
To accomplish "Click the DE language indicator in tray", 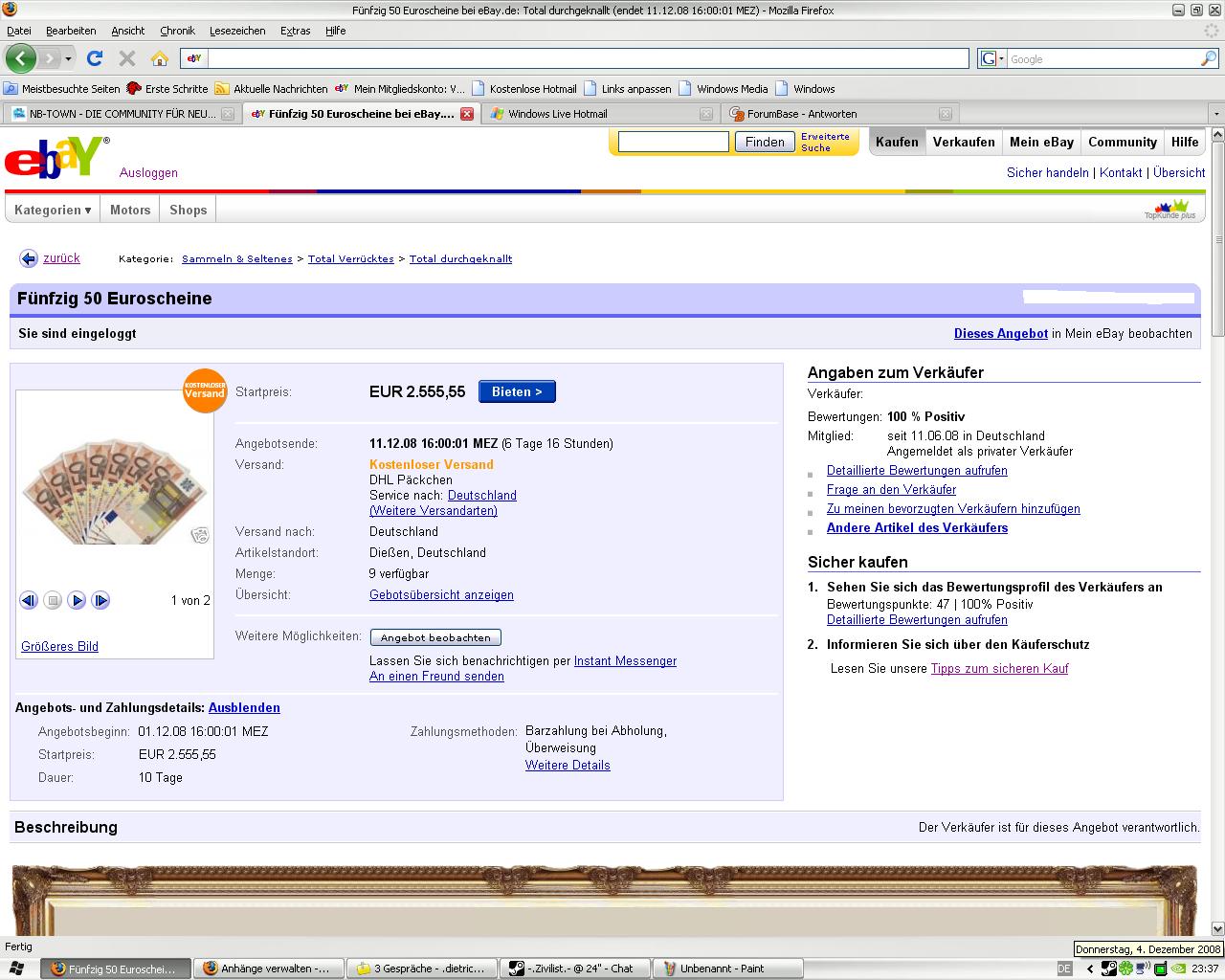I will point(1064,969).
